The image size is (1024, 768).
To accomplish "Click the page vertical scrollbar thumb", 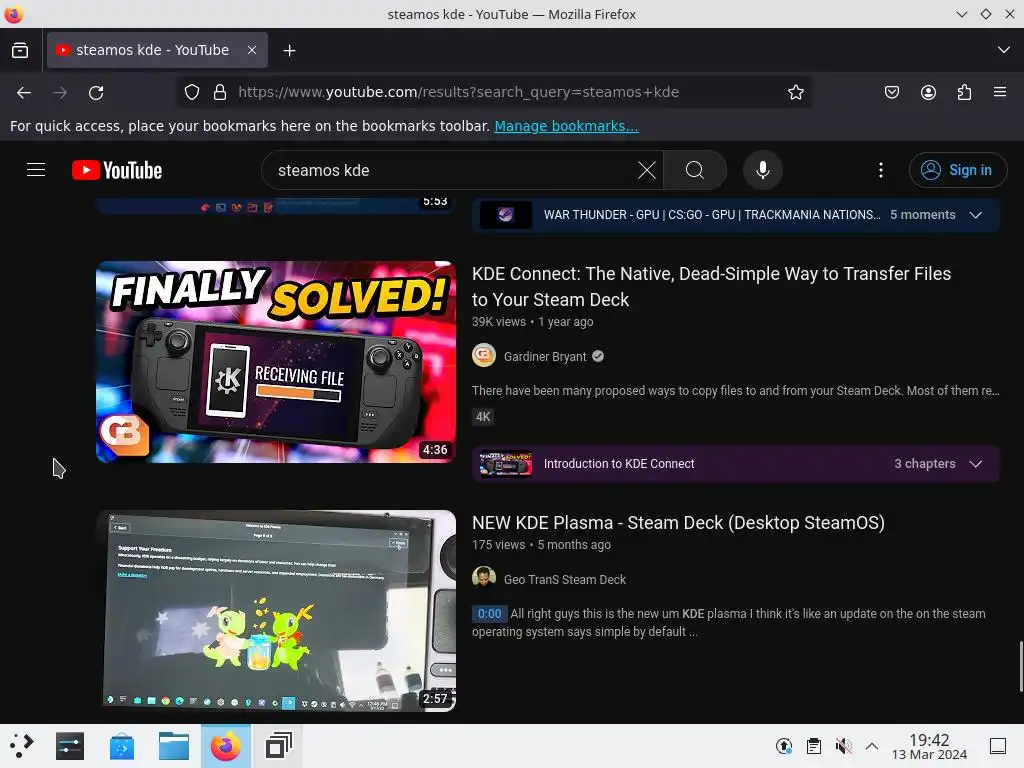I will tap(1021, 667).
